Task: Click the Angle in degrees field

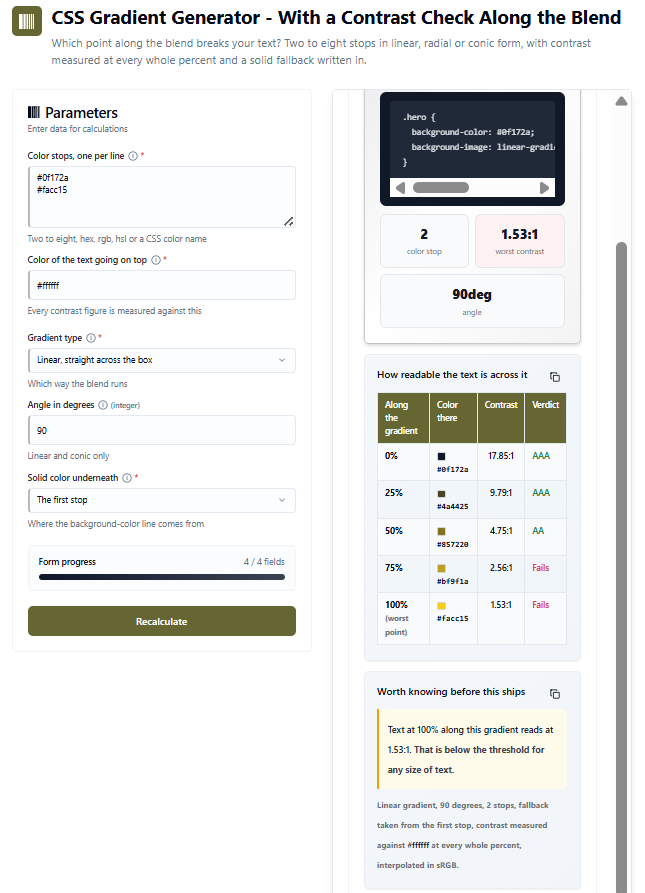Action: pos(162,430)
